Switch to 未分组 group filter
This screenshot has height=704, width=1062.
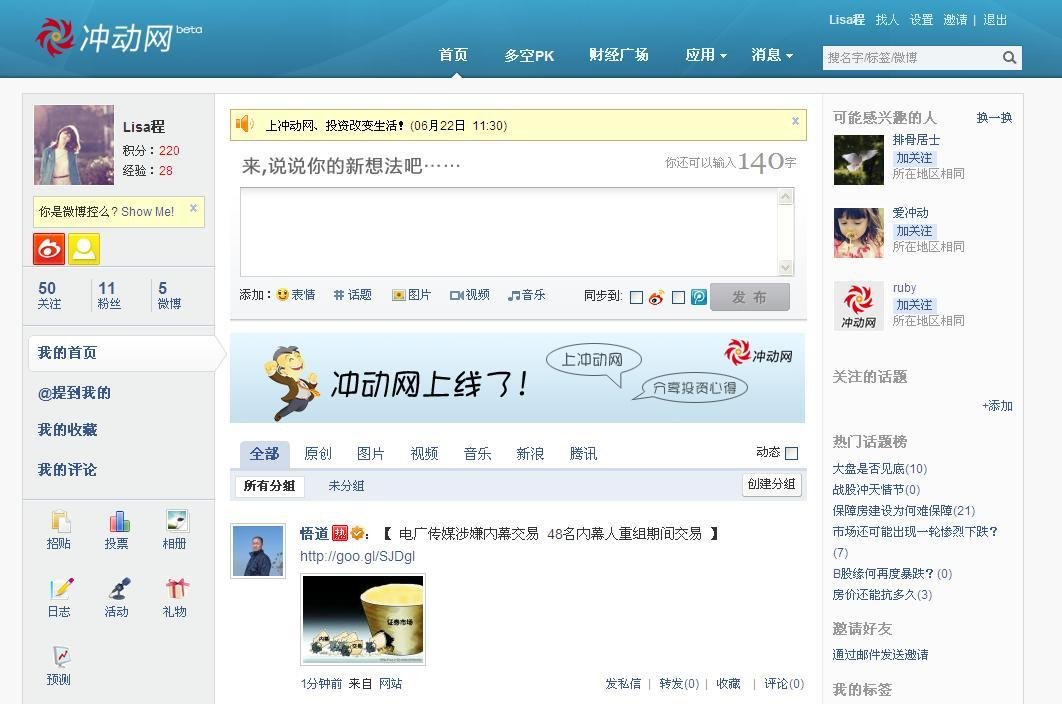click(346, 486)
